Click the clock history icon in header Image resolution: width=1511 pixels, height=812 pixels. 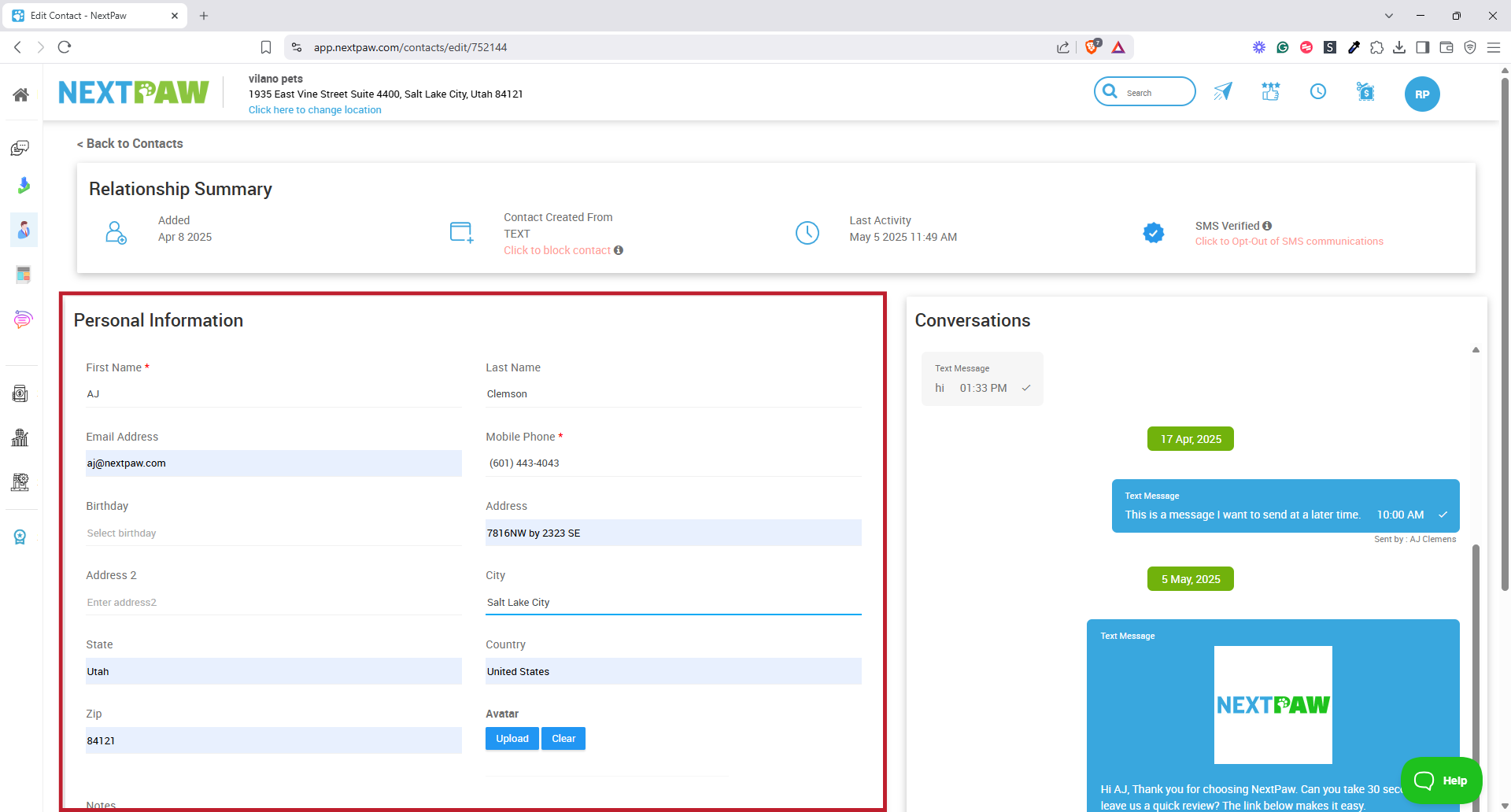click(1318, 91)
